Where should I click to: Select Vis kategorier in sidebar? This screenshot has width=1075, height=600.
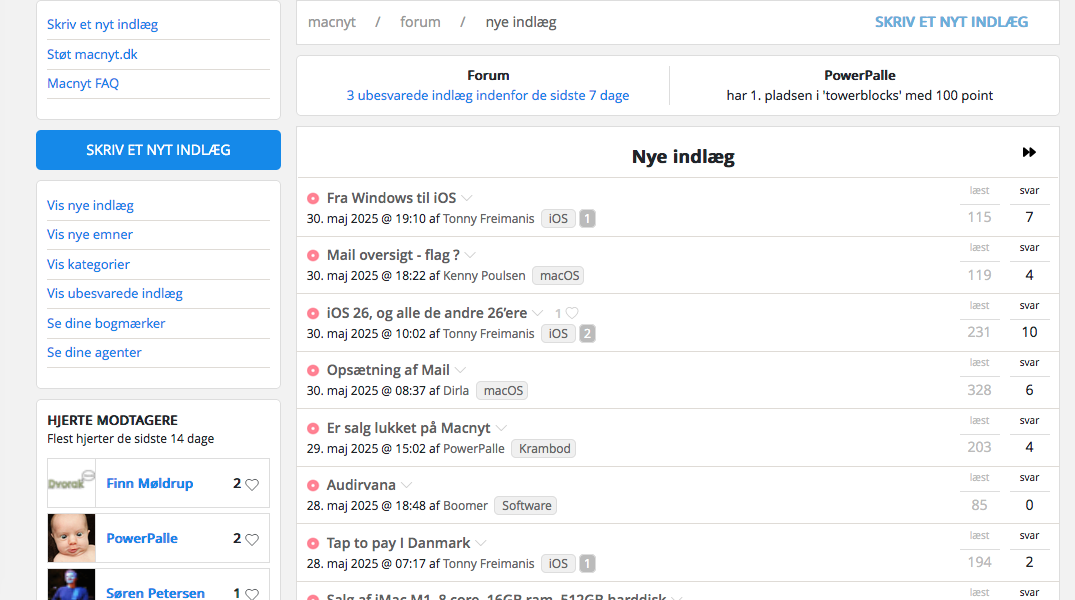(88, 265)
